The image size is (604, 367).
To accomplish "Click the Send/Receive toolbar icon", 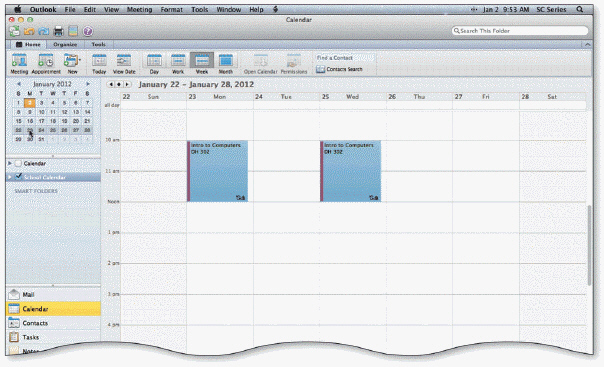I will 15,31.
